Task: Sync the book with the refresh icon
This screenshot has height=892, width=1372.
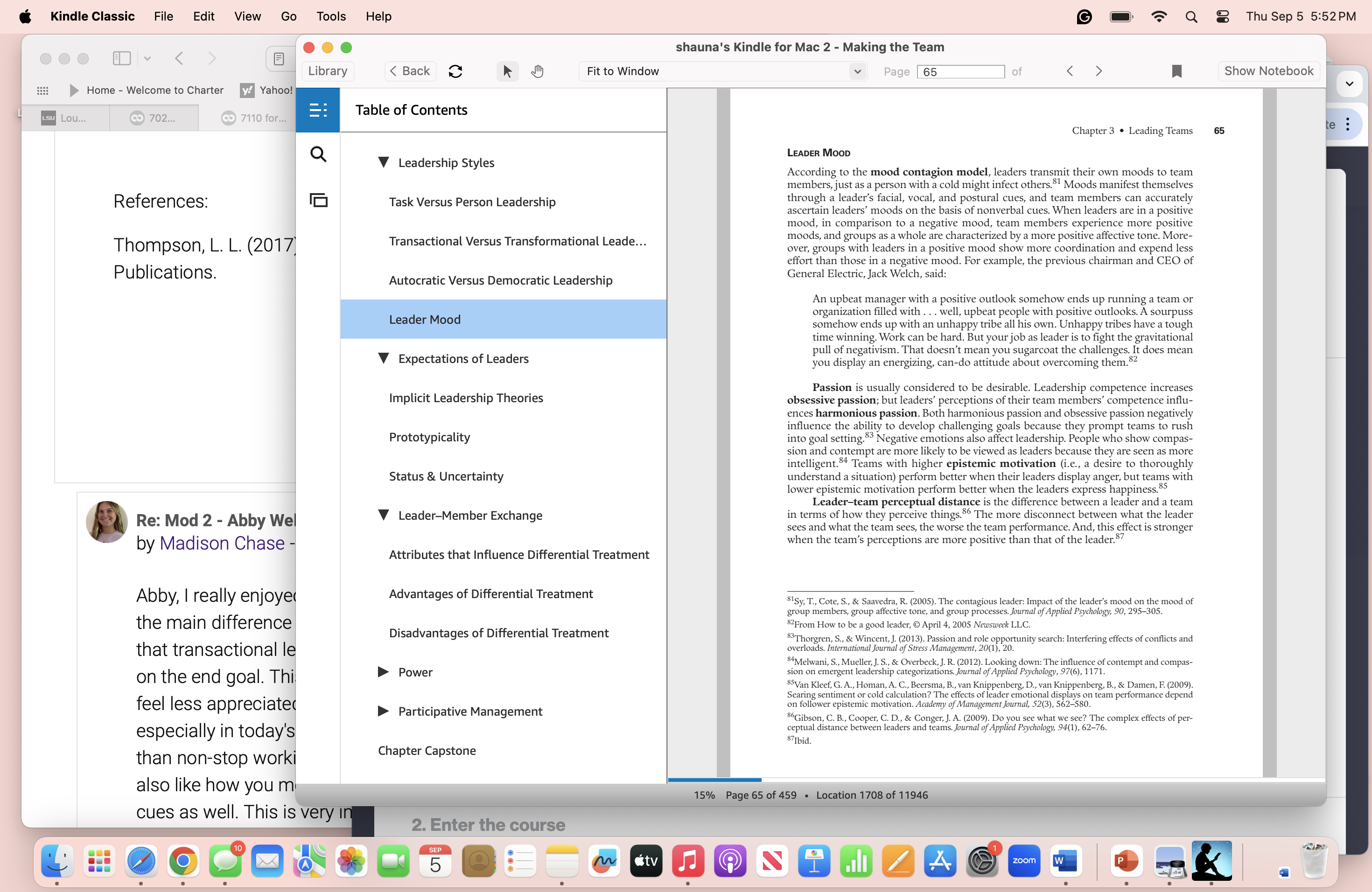Action: click(455, 71)
